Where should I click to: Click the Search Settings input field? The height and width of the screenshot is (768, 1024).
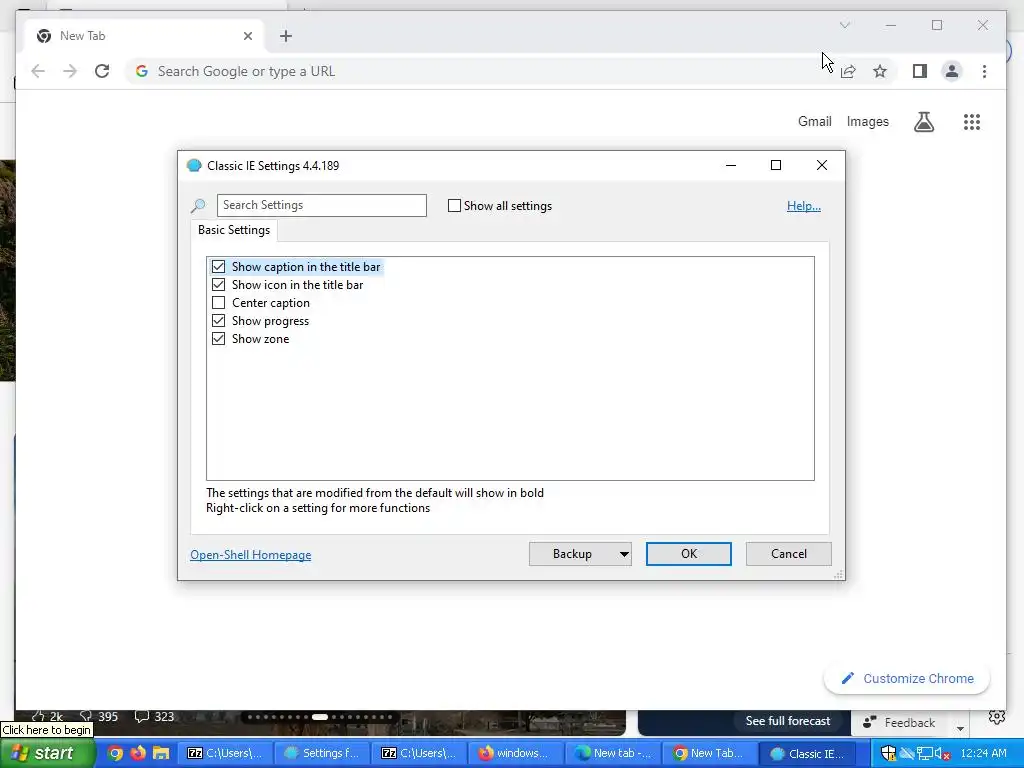(x=321, y=205)
